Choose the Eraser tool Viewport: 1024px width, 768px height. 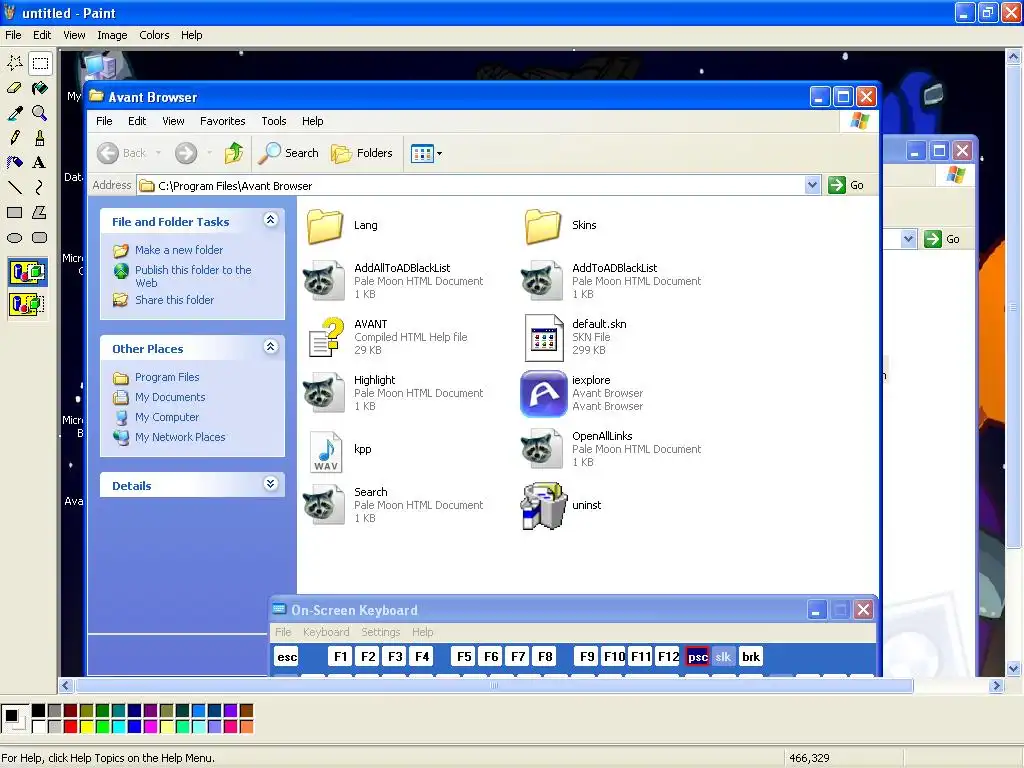click(15, 88)
